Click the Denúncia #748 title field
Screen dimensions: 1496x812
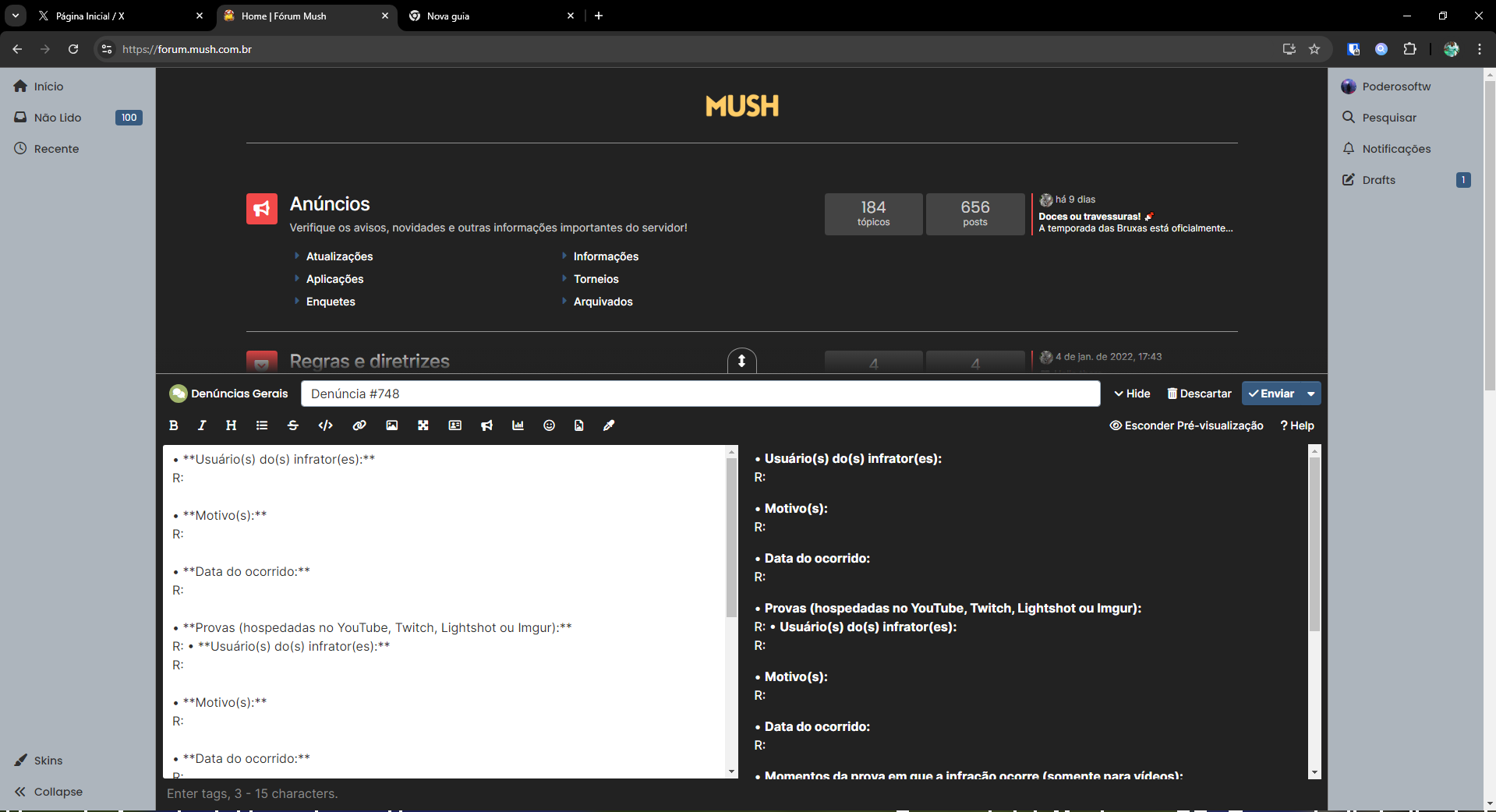click(x=700, y=394)
